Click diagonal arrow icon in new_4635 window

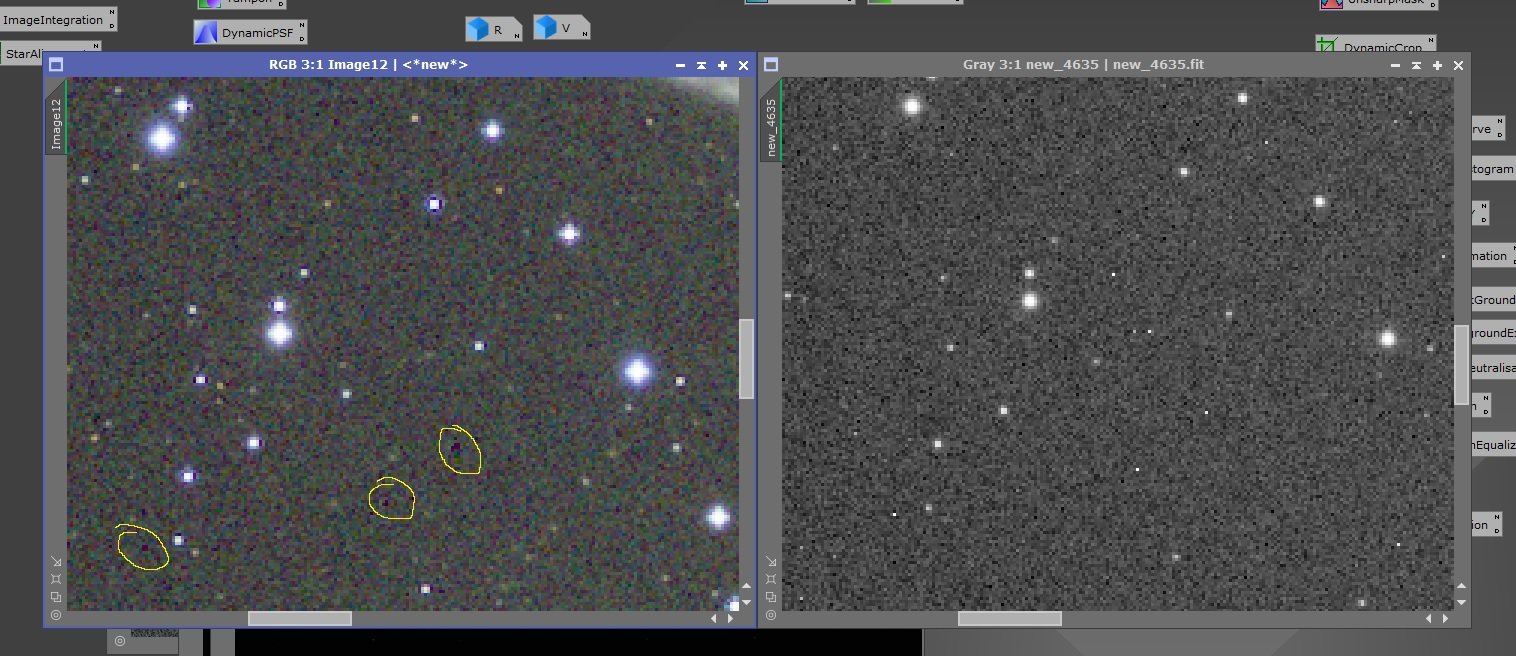click(x=770, y=561)
